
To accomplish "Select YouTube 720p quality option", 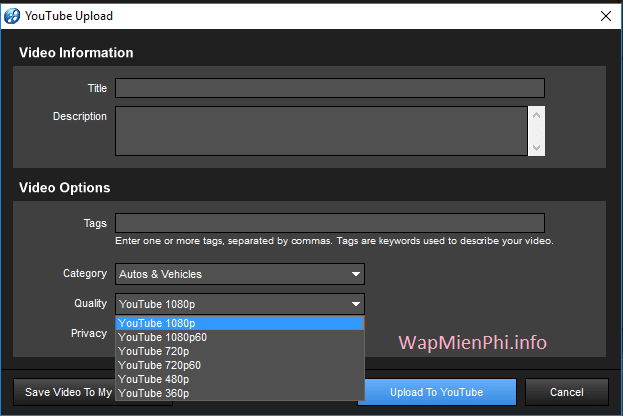I will tap(240, 351).
